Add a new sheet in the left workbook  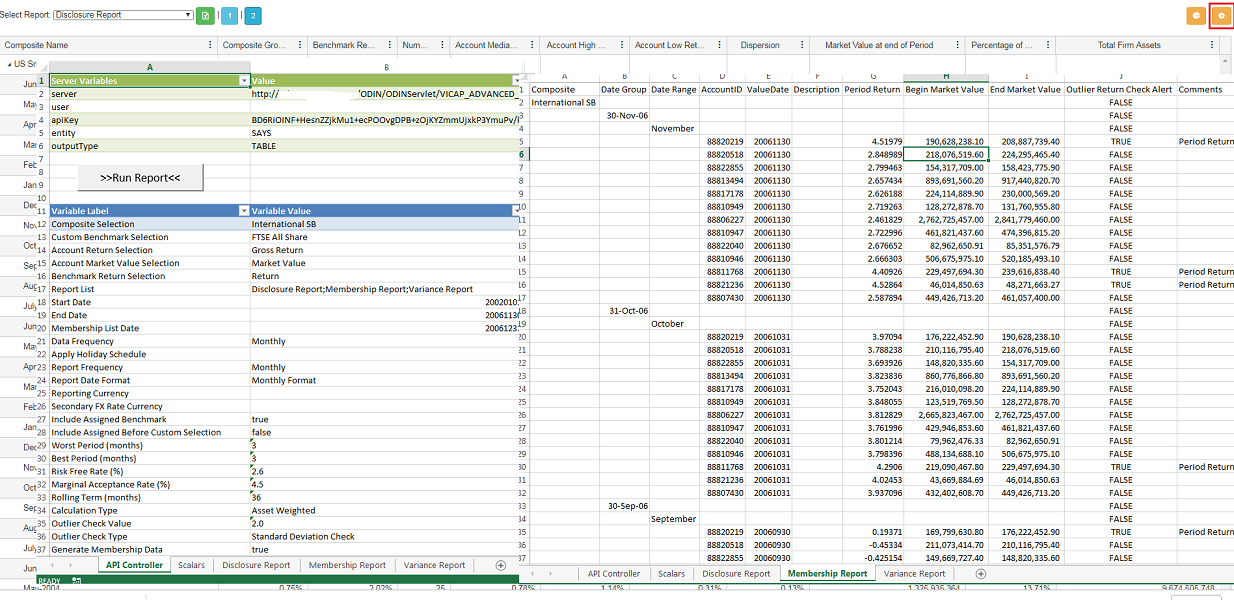click(501, 565)
